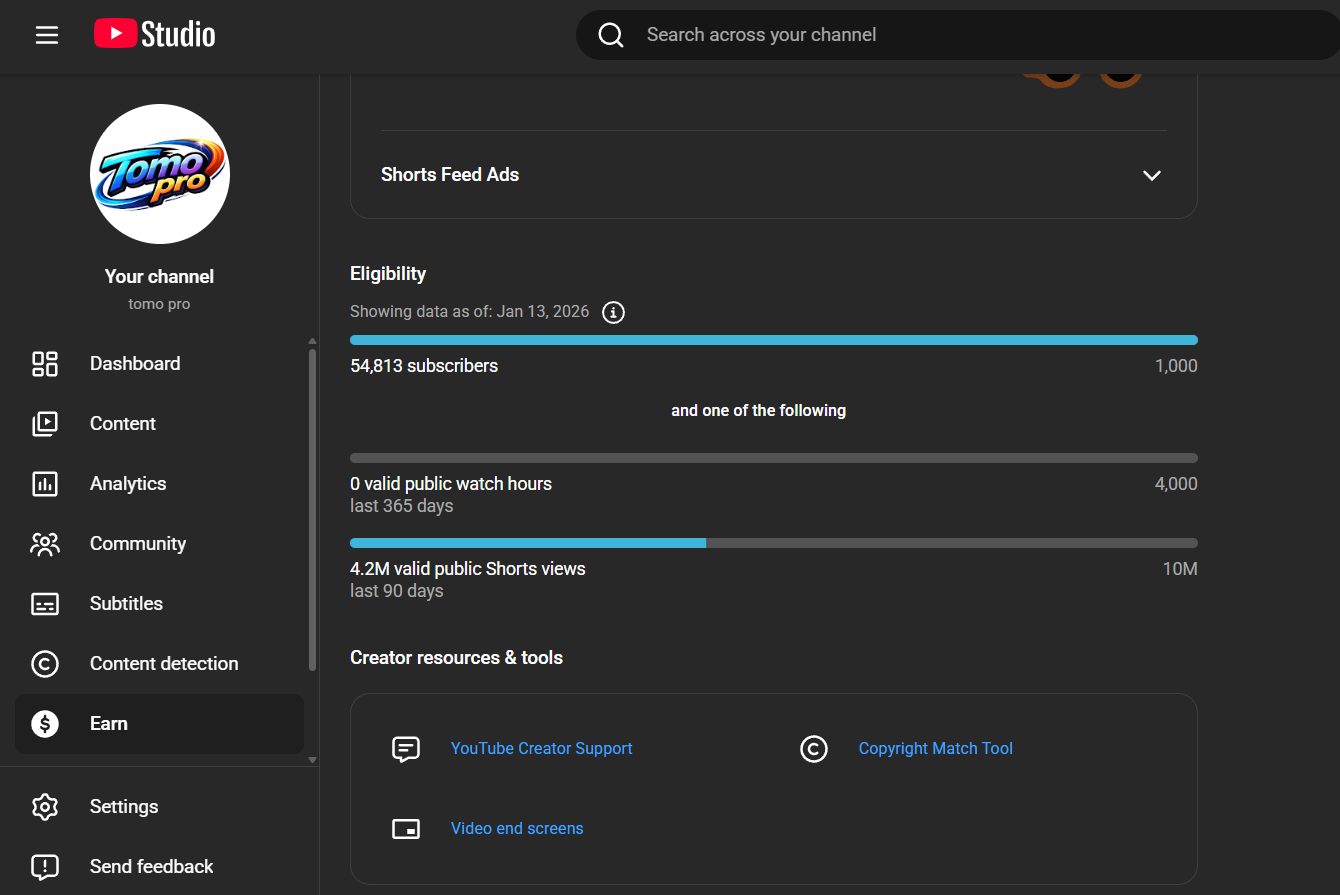Click the Shorts views progress bar

click(773, 543)
